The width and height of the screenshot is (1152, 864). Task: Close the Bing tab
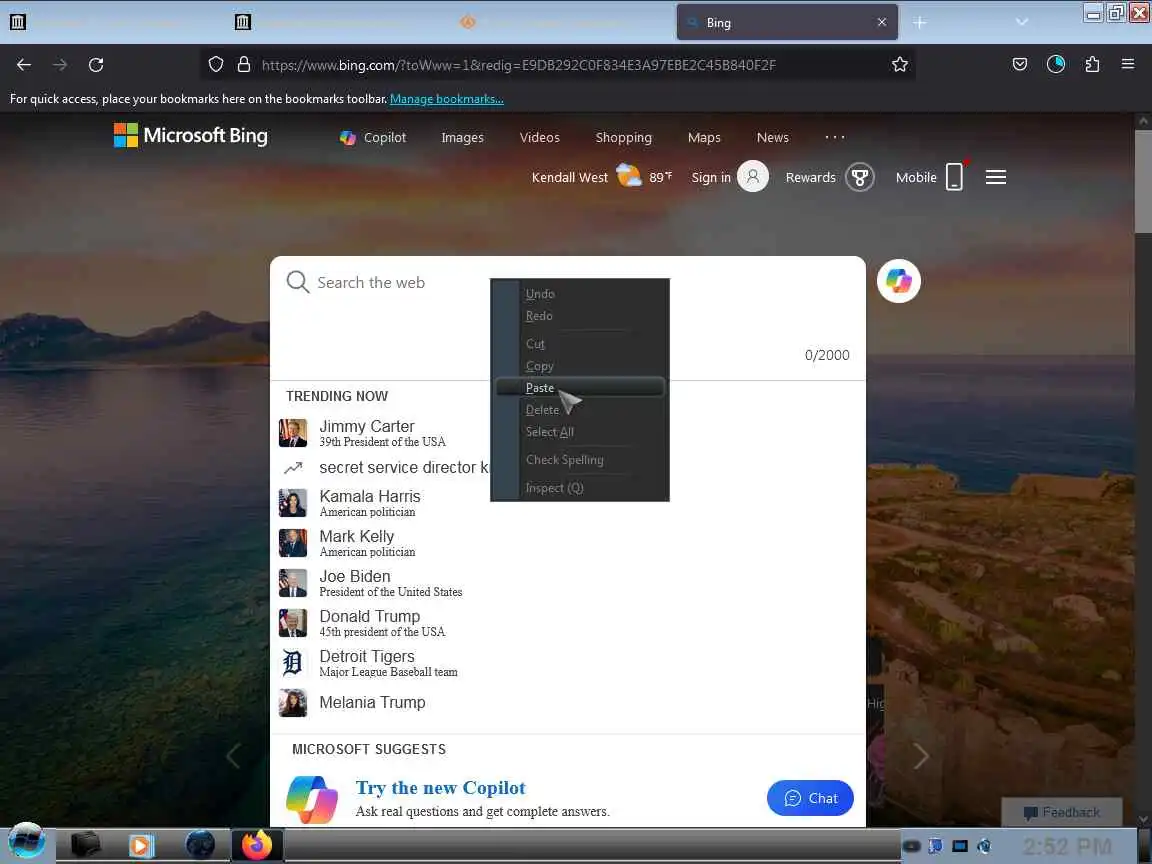882,22
